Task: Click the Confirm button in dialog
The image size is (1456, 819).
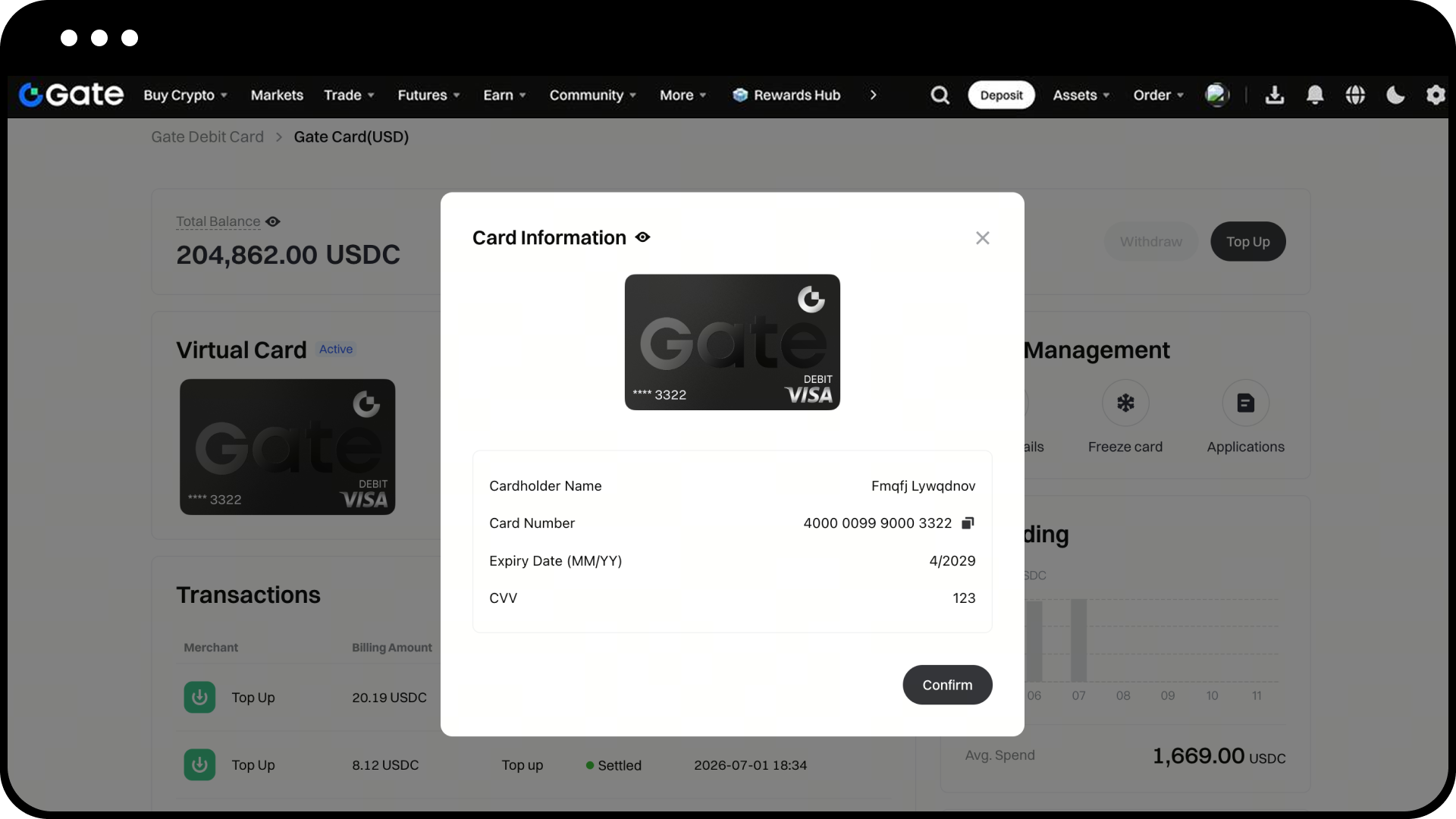Action: tap(947, 685)
